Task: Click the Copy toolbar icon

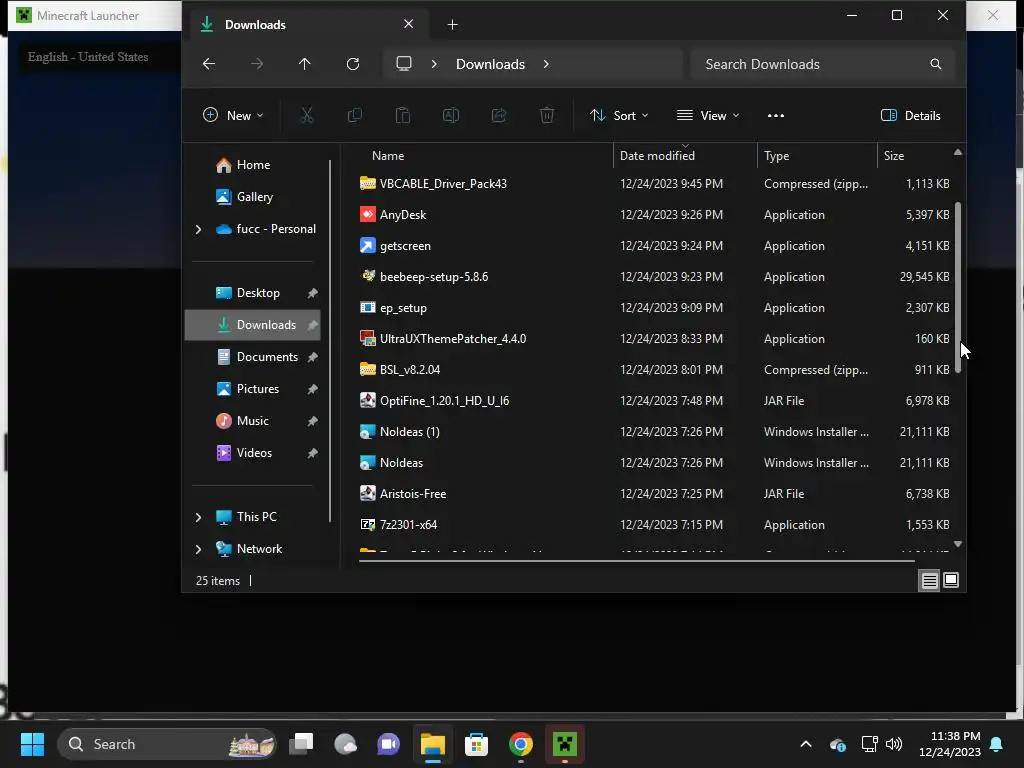Action: point(355,116)
